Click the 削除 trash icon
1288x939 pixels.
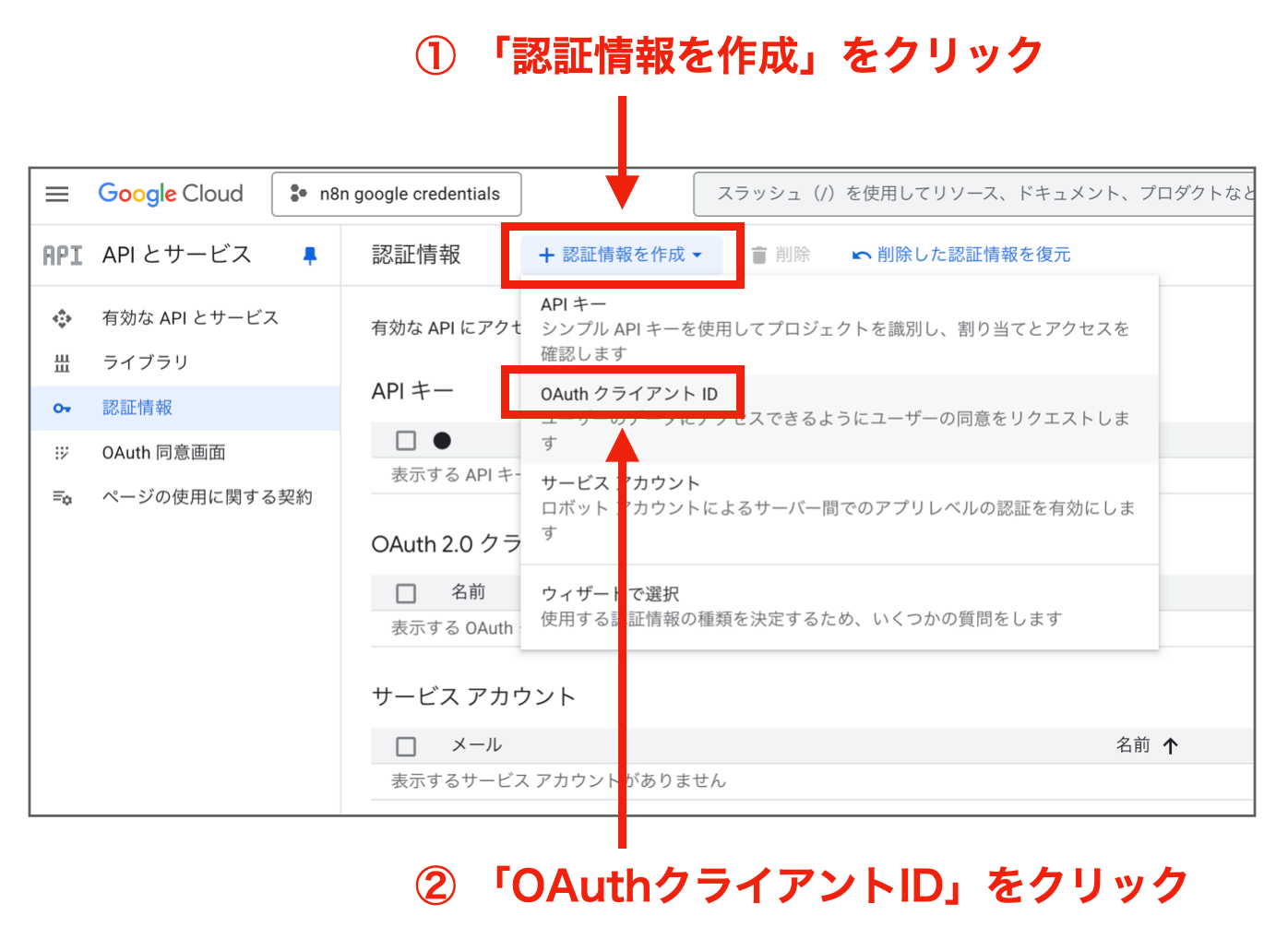click(x=758, y=255)
